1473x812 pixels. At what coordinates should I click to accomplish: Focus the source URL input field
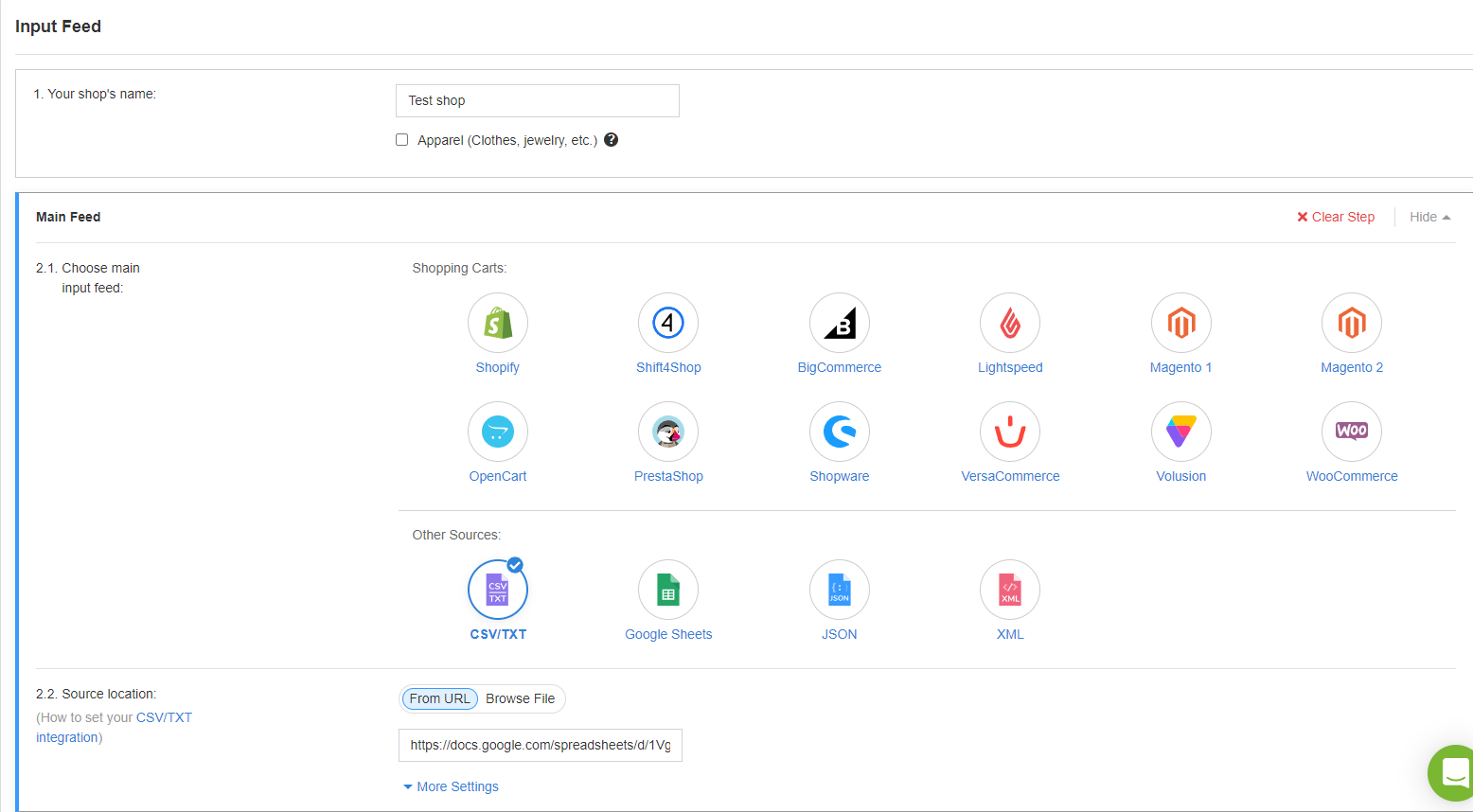pyautogui.click(x=541, y=745)
